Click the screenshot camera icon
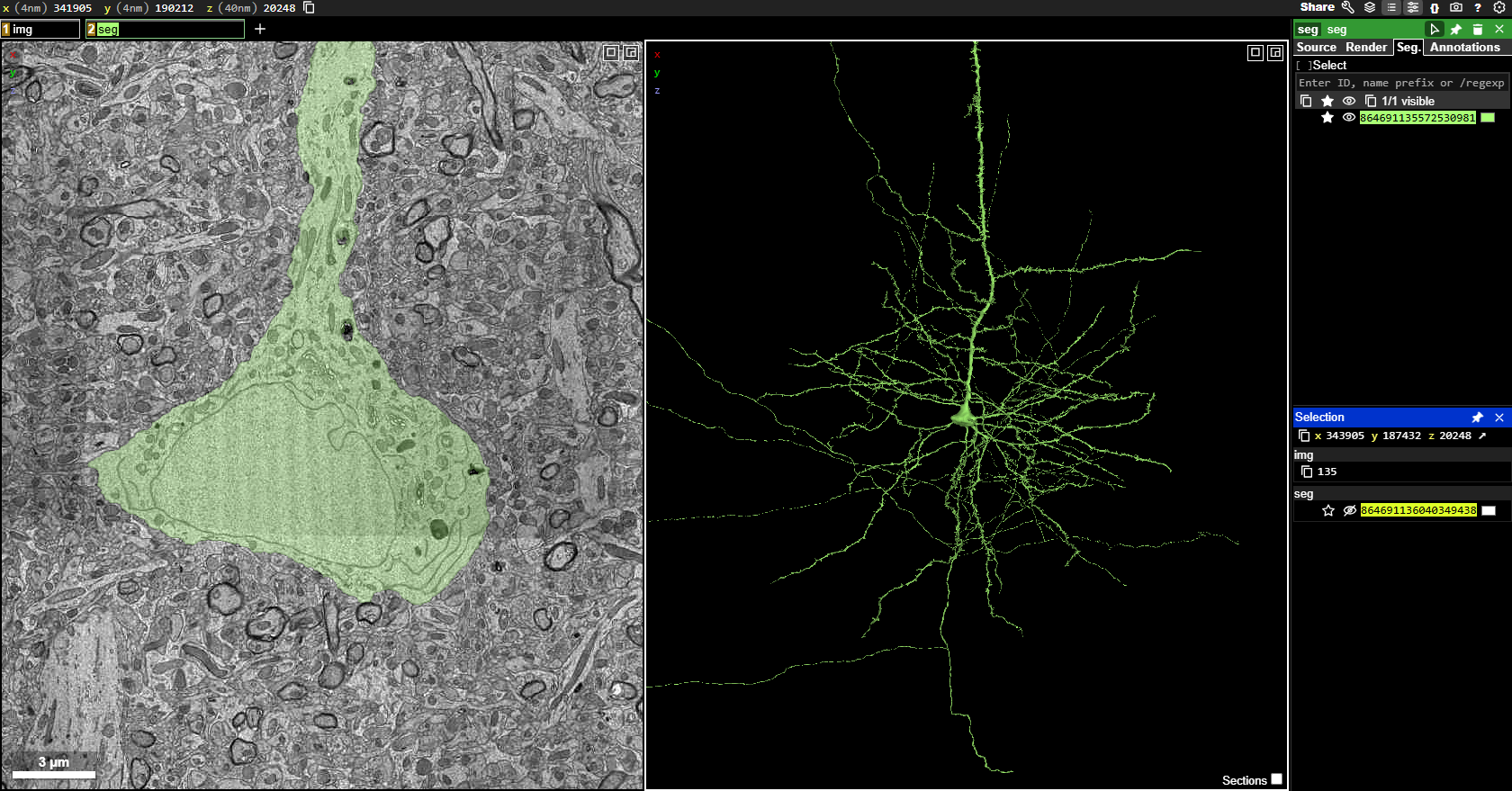This screenshot has width=1512, height=791. pyautogui.click(x=1456, y=7)
